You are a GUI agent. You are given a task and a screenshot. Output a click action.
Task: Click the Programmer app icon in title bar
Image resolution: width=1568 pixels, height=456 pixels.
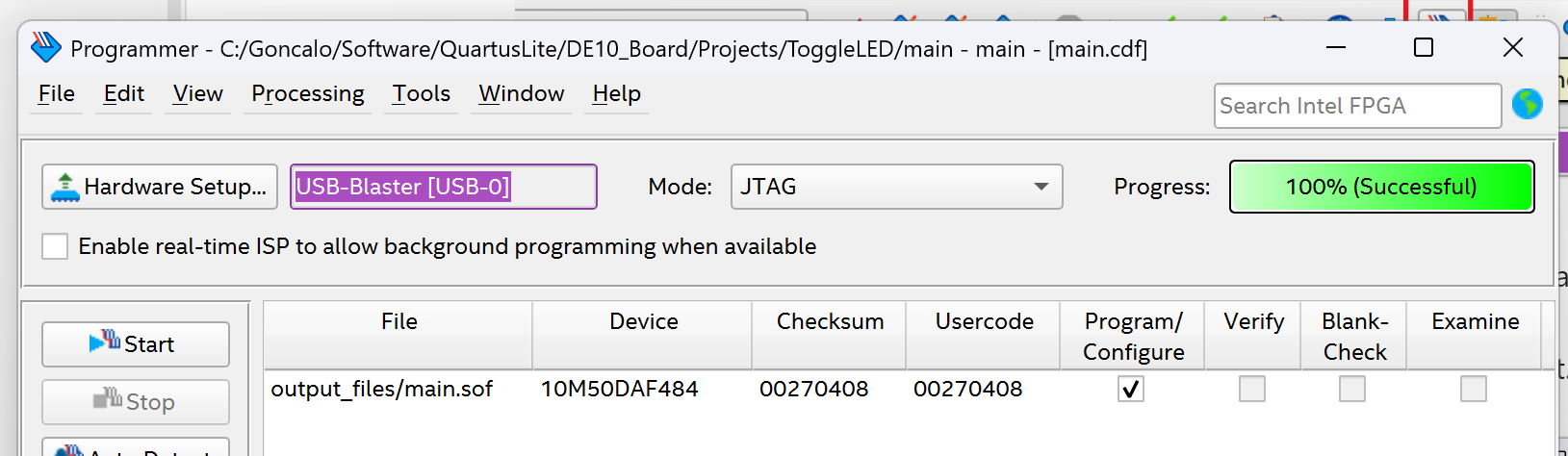pos(46,48)
